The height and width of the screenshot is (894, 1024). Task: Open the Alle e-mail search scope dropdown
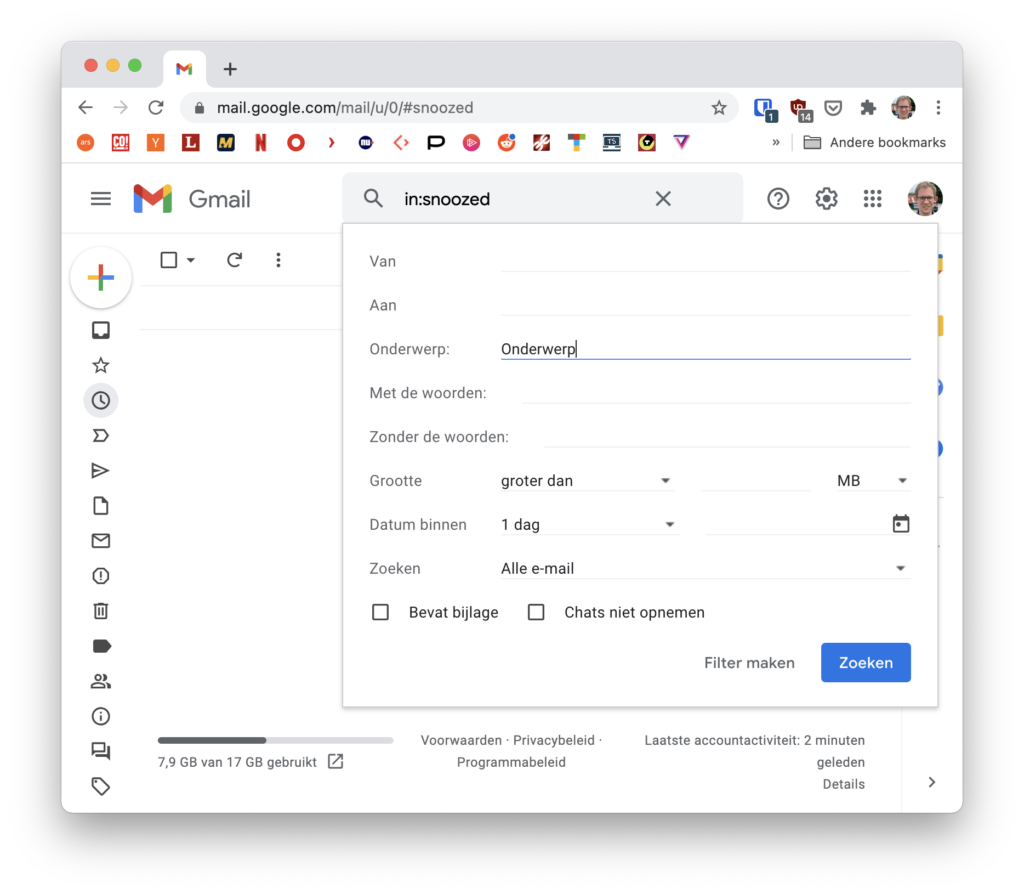tap(705, 568)
